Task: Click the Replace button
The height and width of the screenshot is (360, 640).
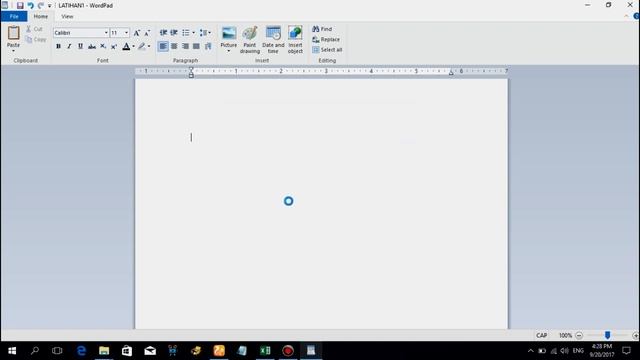Action: coord(326,40)
